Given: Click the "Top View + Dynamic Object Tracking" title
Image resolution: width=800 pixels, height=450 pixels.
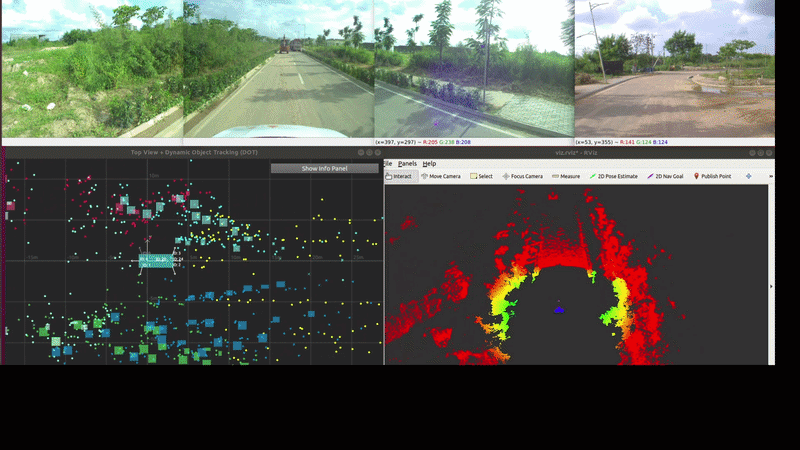Looking at the screenshot, I should [x=194, y=152].
